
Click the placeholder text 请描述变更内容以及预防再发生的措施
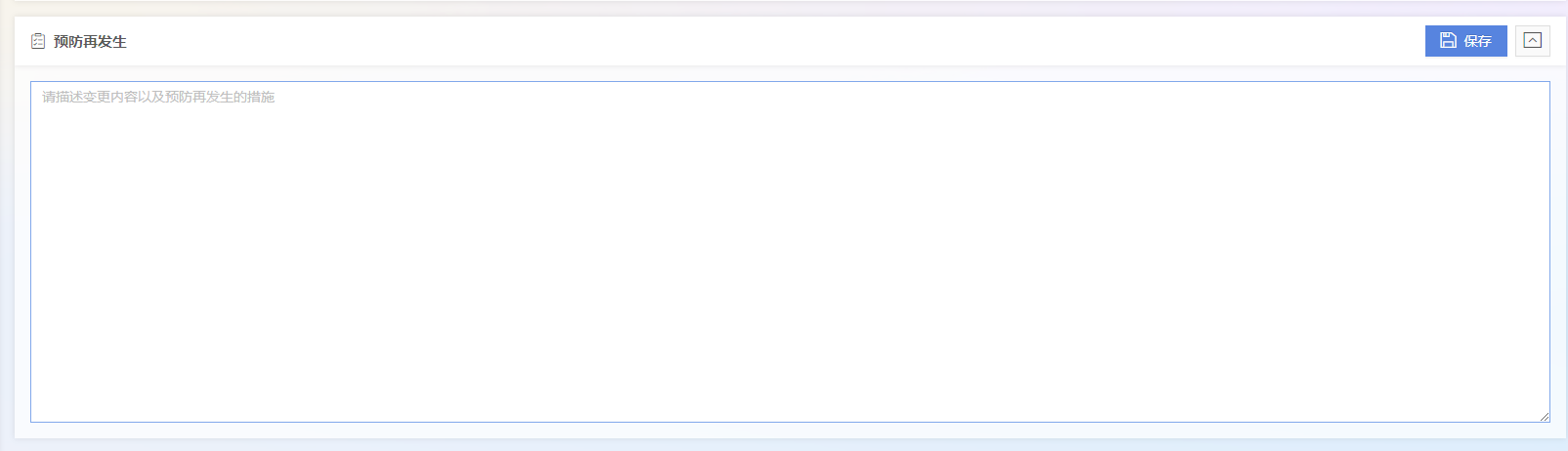click(x=158, y=97)
